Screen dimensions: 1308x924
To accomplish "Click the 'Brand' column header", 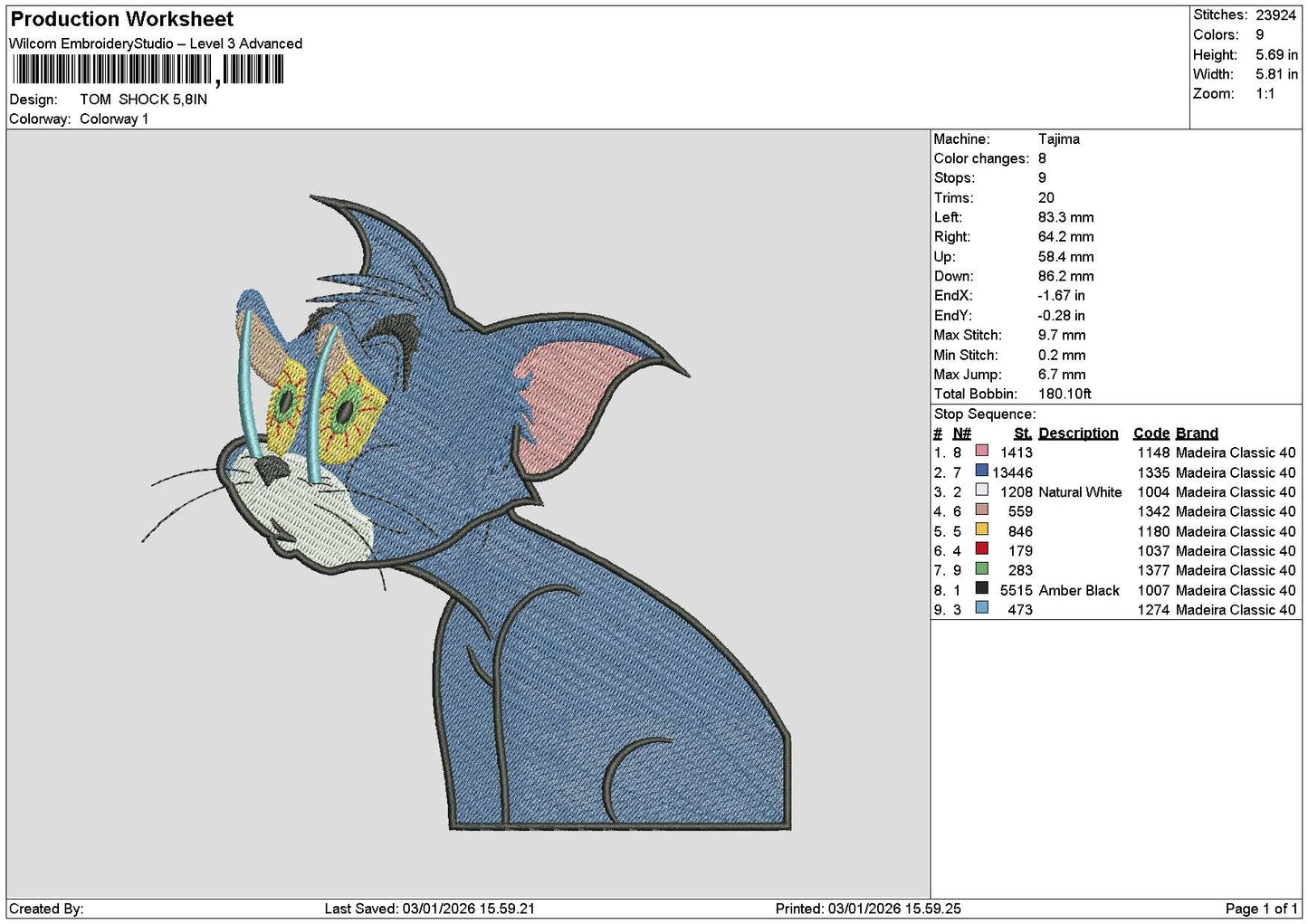I will pos(1197,433).
